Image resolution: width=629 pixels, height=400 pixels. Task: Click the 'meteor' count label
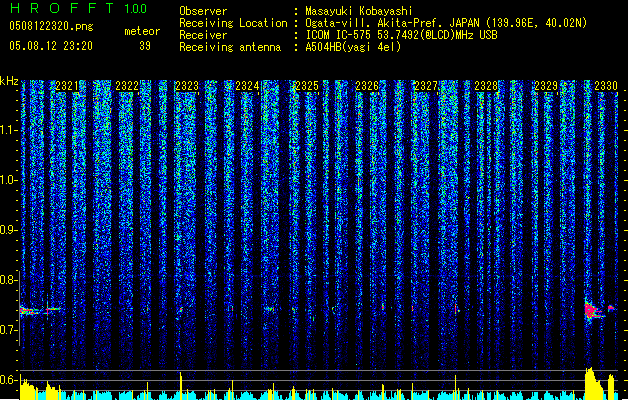click(142, 31)
